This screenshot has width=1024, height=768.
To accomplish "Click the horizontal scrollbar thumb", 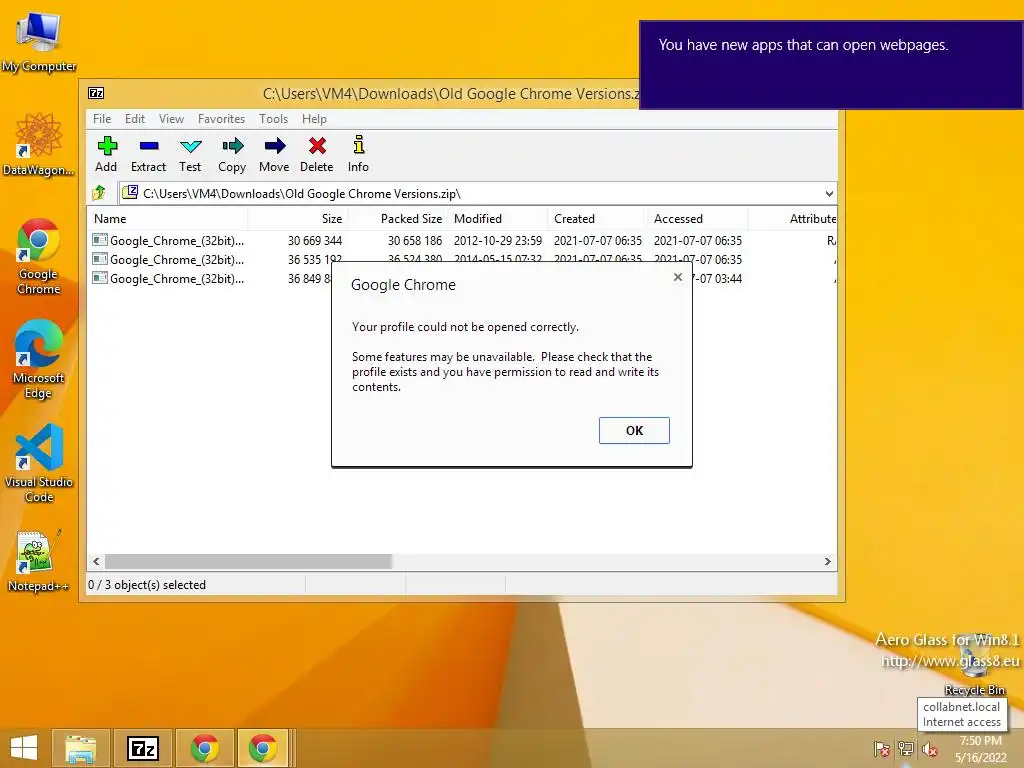I will [248, 562].
